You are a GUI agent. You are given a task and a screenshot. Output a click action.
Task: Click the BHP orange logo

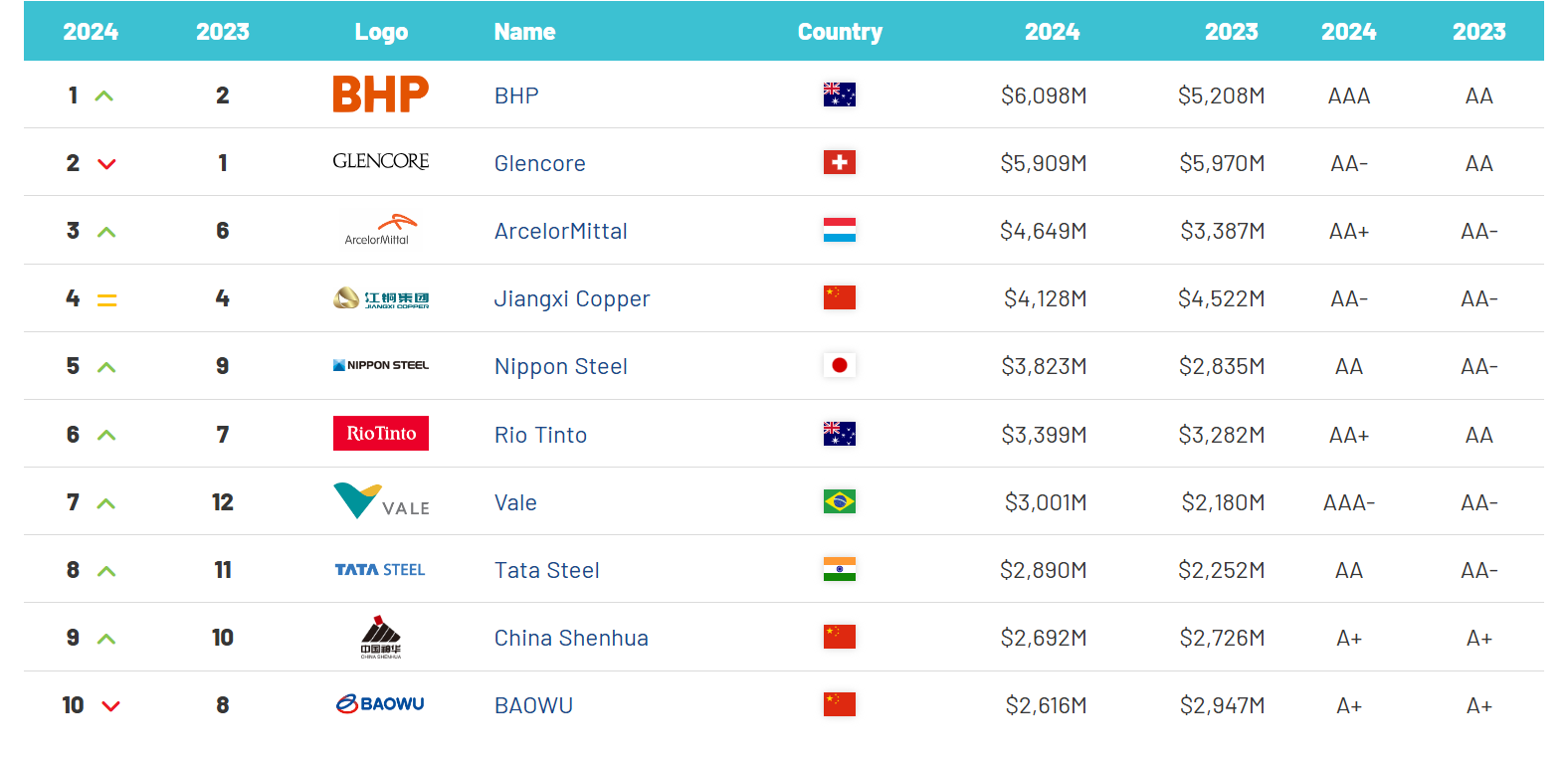(x=380, y=95)
